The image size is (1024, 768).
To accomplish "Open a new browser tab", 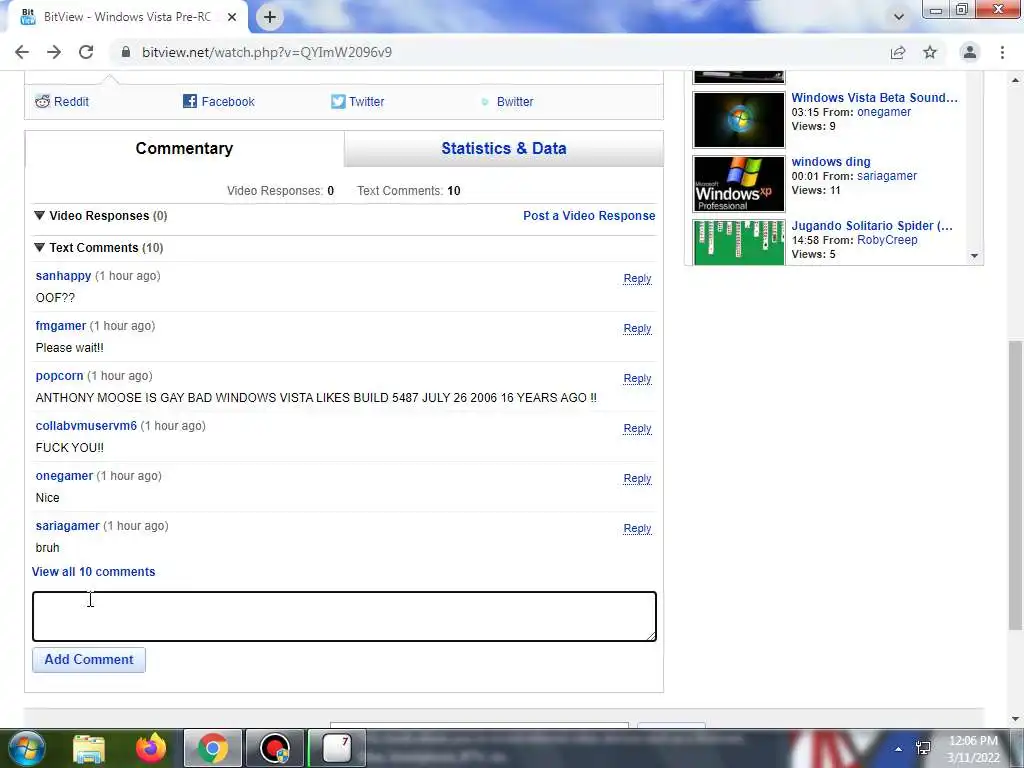I will [270, 17].
